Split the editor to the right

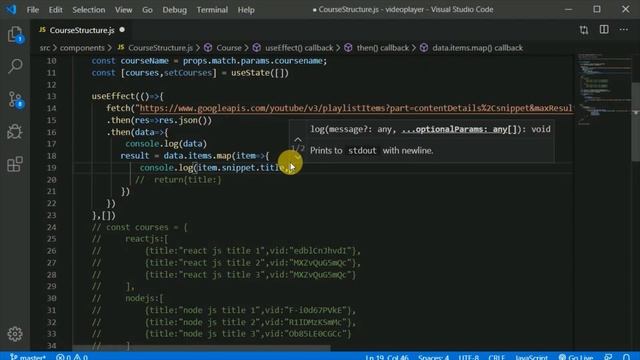pyautogui.click(x=604, y=29)
